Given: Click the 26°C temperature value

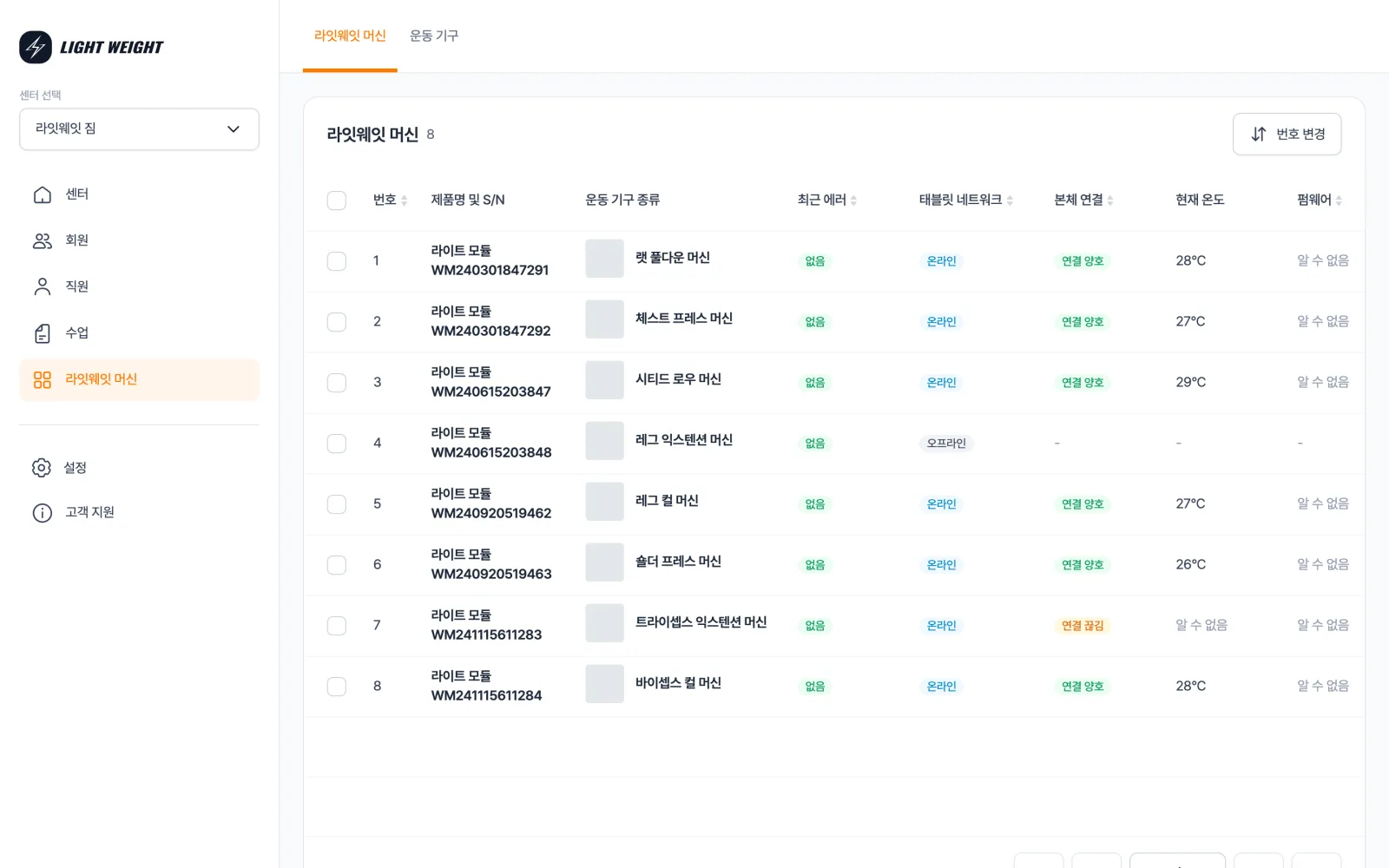Looking at the screenshot, I should [x=1191, y=565].
